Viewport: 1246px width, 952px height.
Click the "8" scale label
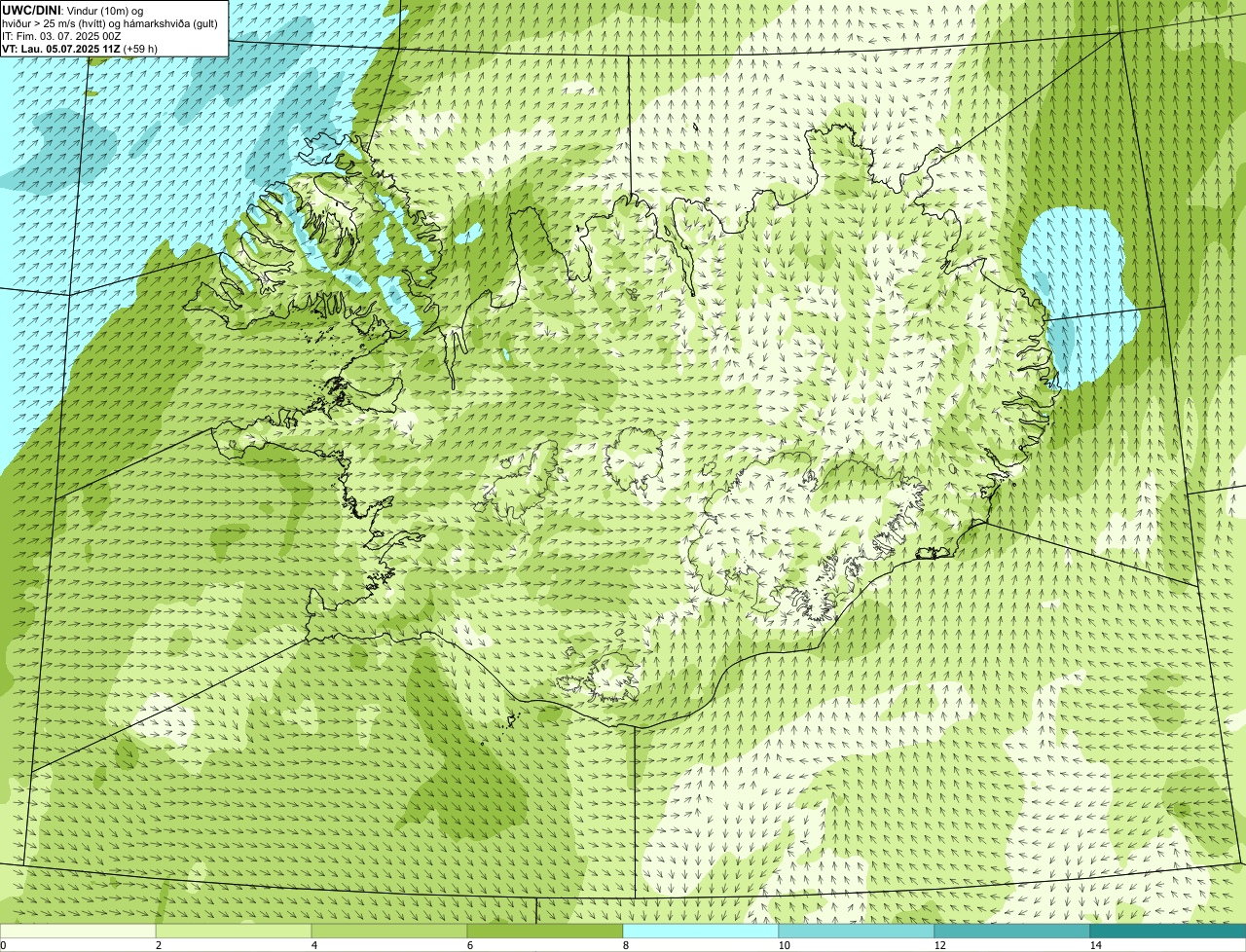(625, 945)
